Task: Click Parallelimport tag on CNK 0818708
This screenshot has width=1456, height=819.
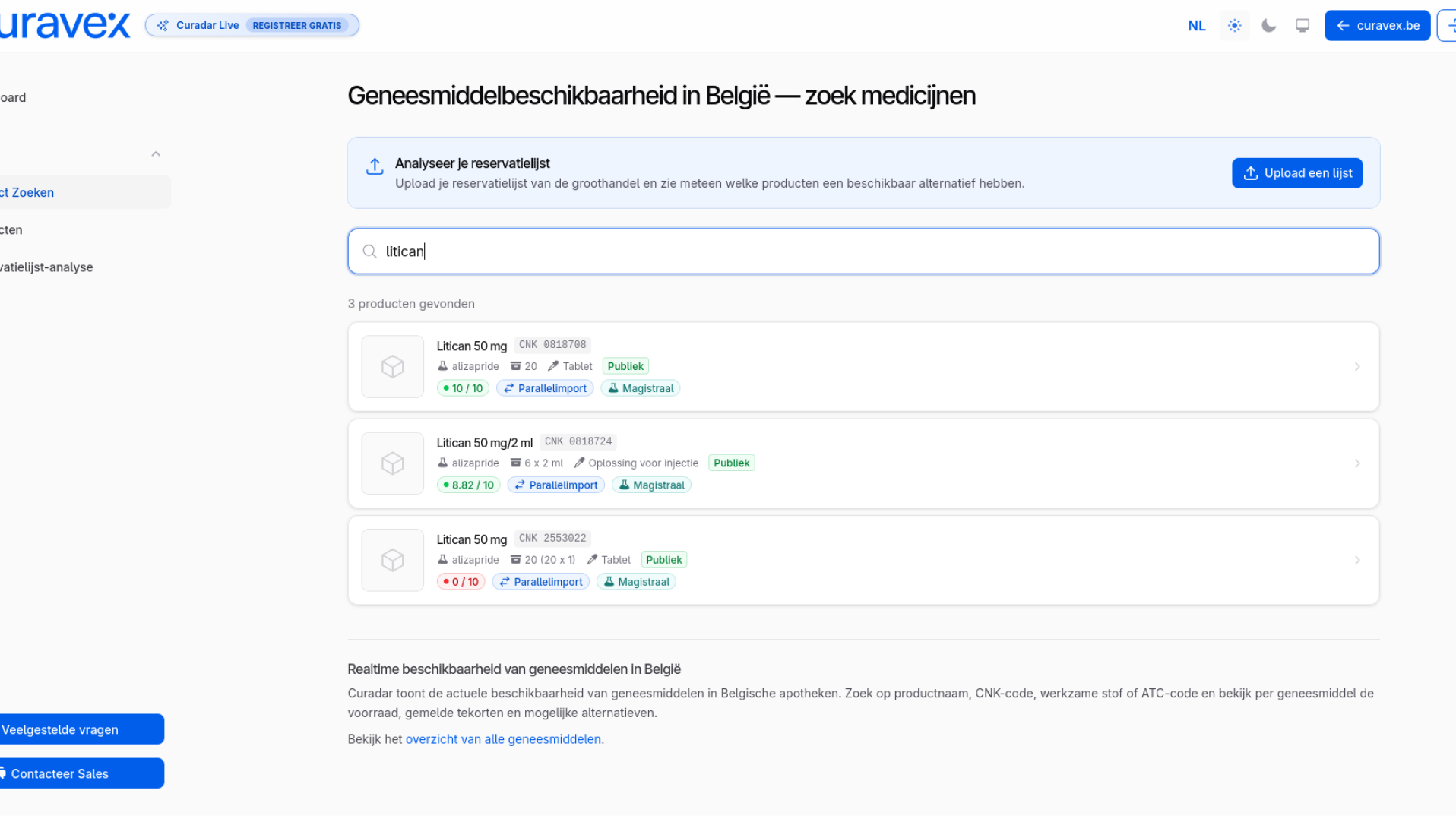Action: (x=545, y=388)
